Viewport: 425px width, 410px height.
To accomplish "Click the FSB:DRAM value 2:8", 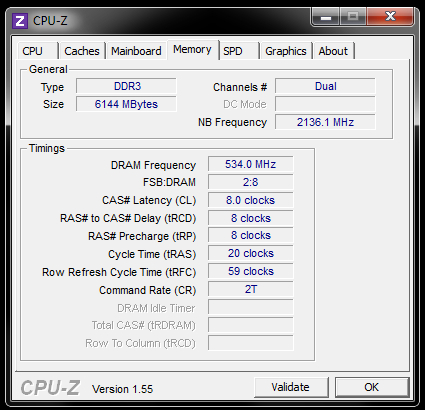I will pyautogui.click(x=251, y=182).
